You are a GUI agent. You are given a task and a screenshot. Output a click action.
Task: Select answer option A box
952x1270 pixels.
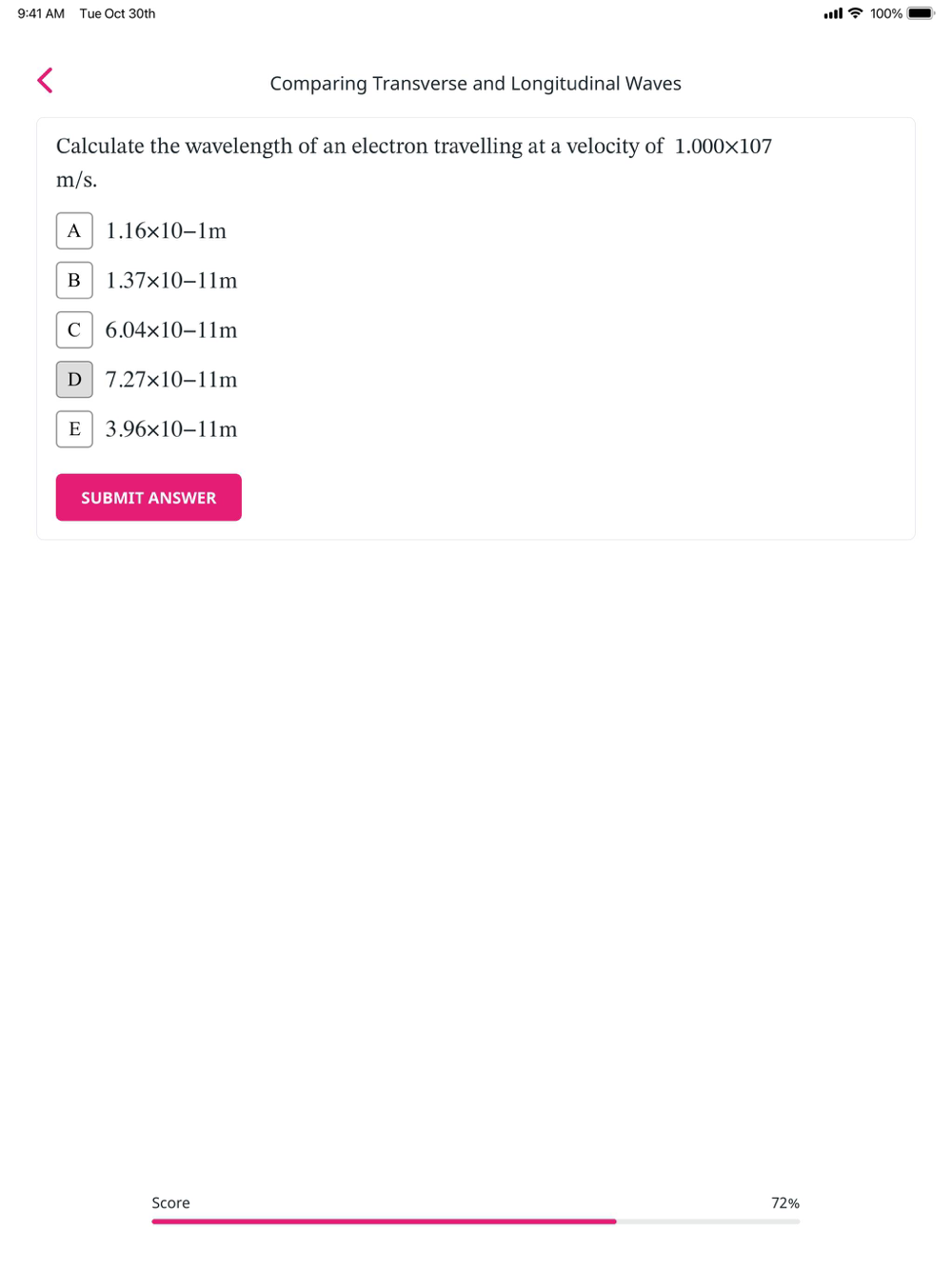74,231
